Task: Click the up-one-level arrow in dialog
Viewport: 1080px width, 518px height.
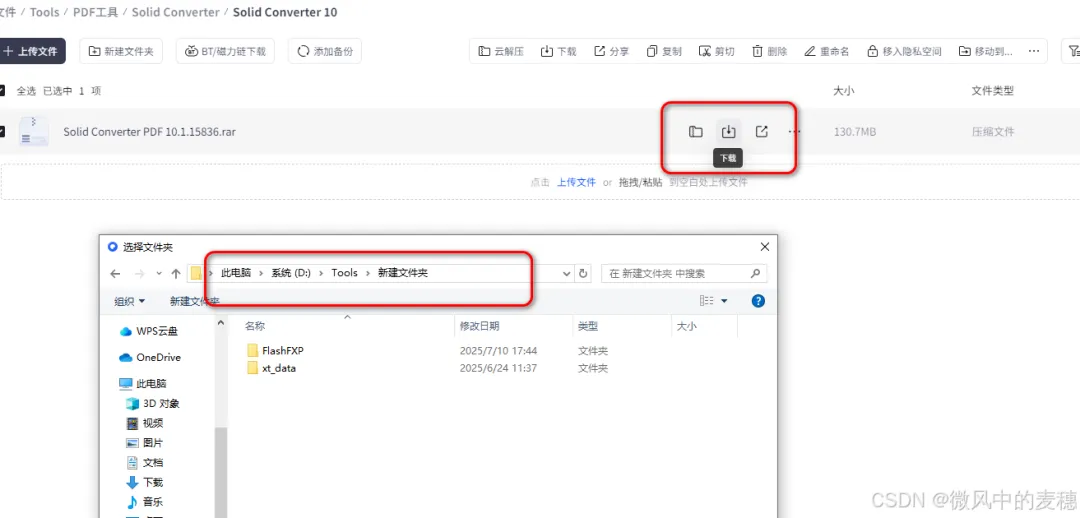Action: (x=176, y=273)
